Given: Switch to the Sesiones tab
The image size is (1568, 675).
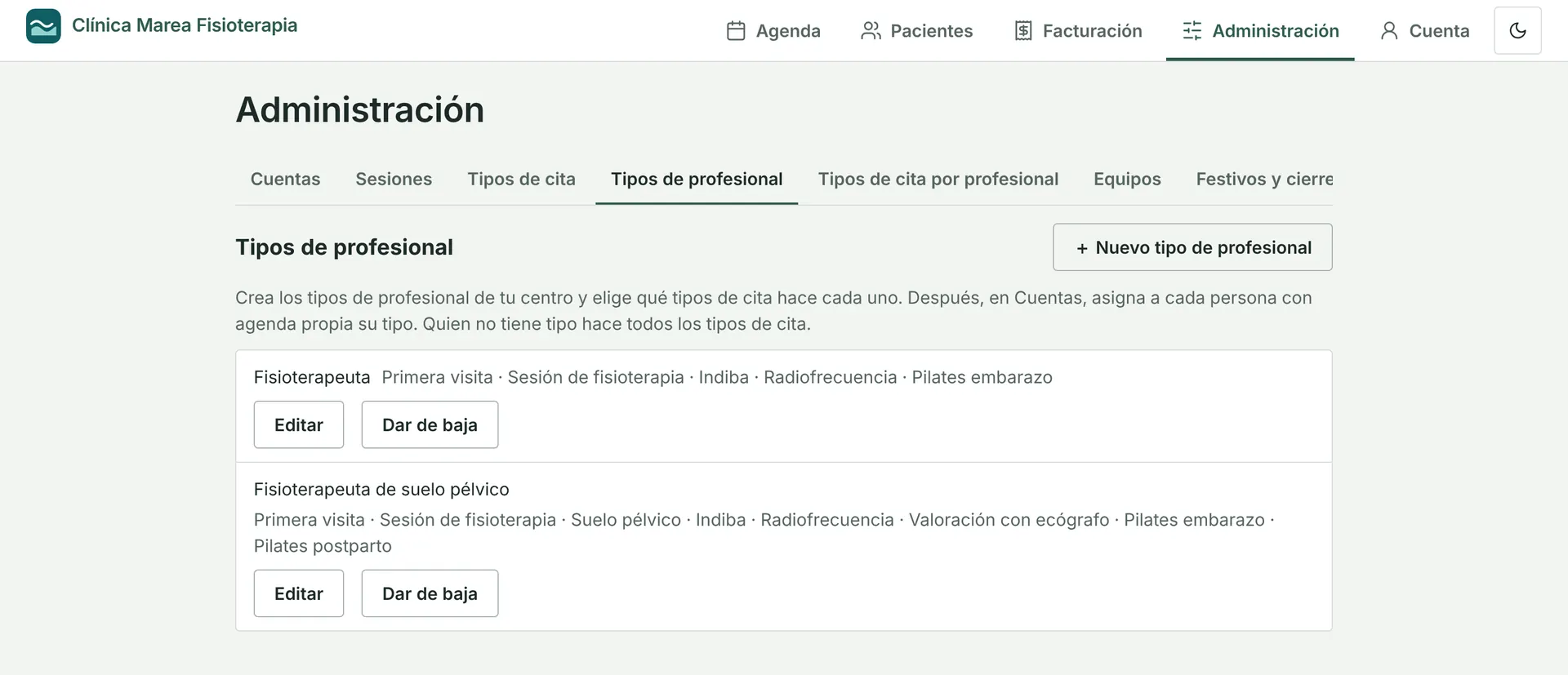Looking at the screenshot, I should coord(394,179).
